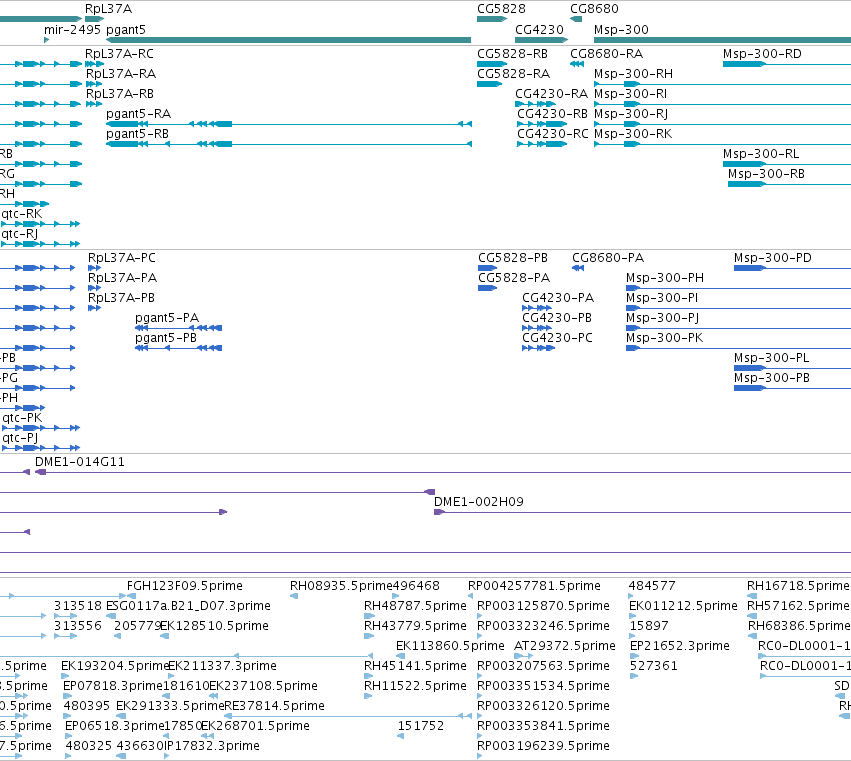The height and width of the screenshot is (761, 851).
Task: Click the qtc-PK protein label
Action: (x=22, y=418)
